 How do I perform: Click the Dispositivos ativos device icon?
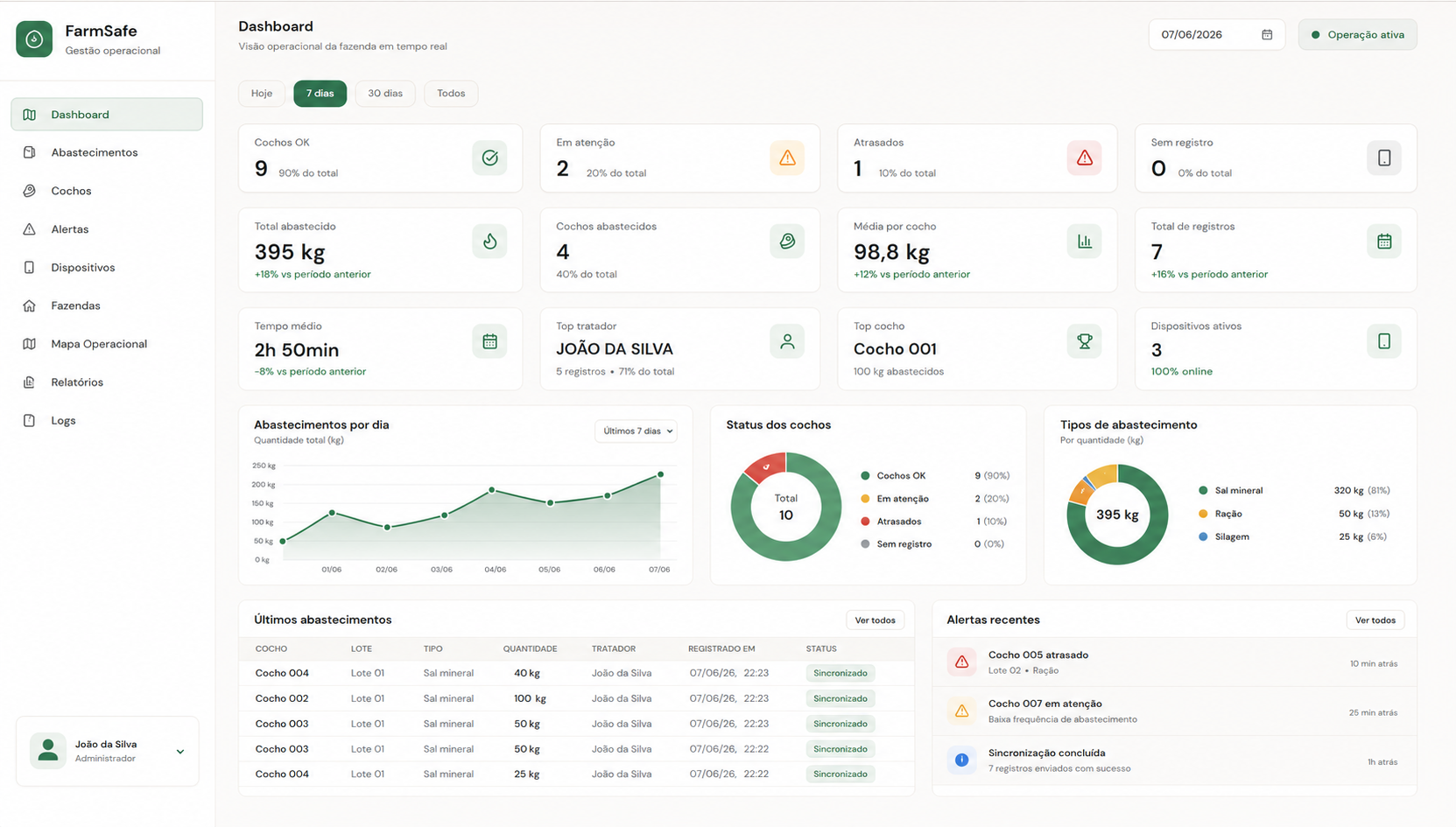pos(1384,341)
